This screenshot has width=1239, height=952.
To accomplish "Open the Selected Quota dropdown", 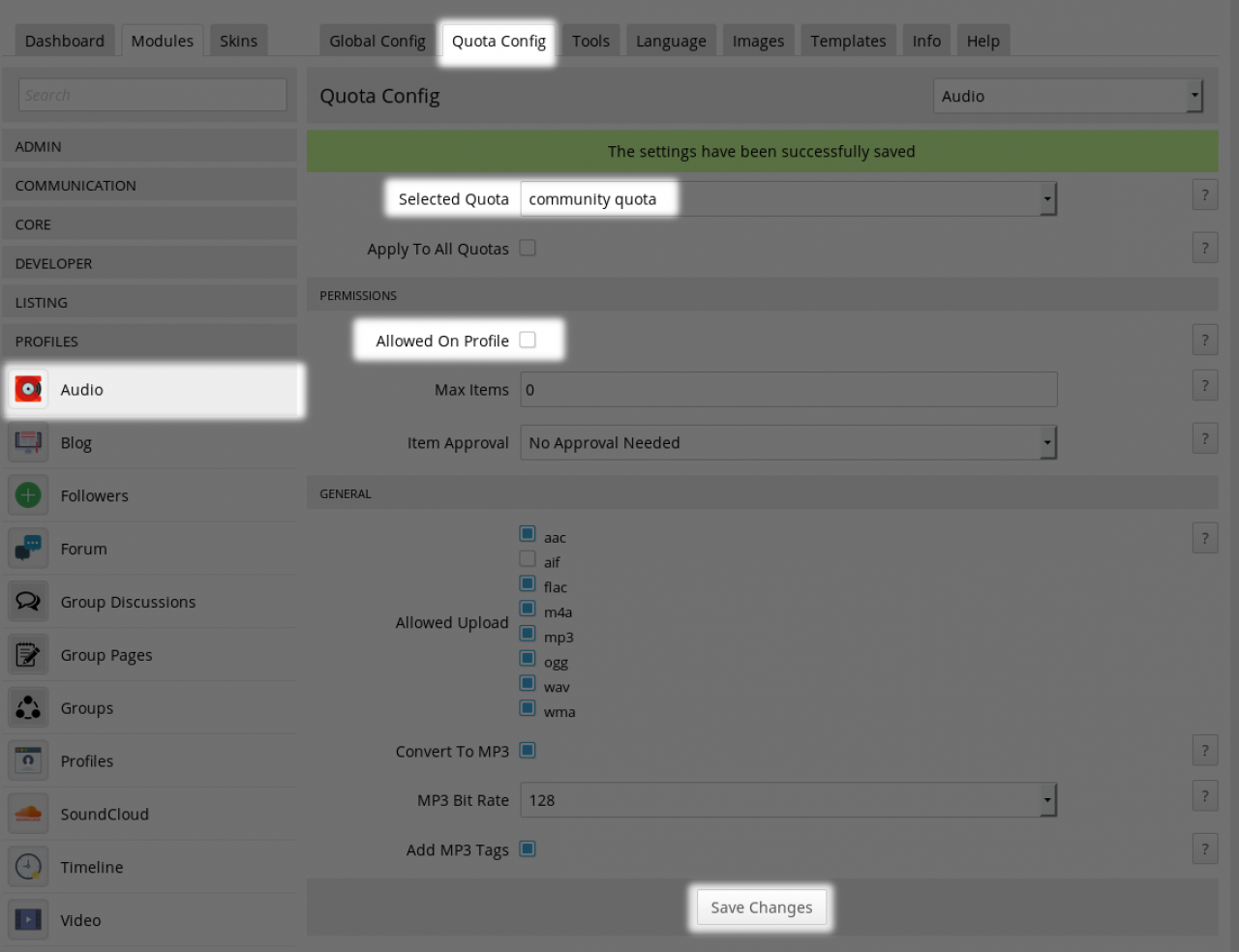I will pyautogui.click(x=788, y=199).
